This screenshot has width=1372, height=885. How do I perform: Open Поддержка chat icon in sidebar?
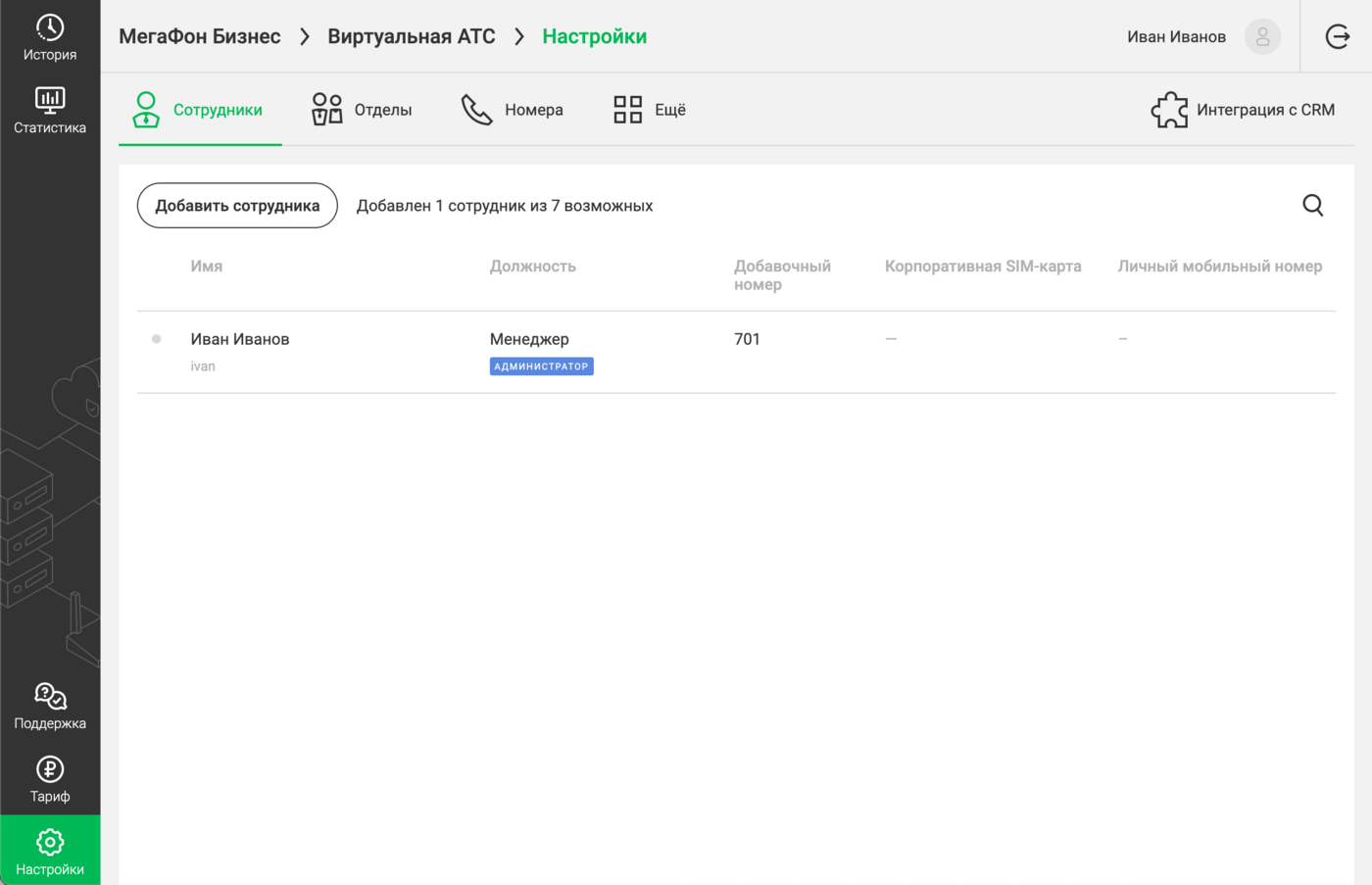50,697
